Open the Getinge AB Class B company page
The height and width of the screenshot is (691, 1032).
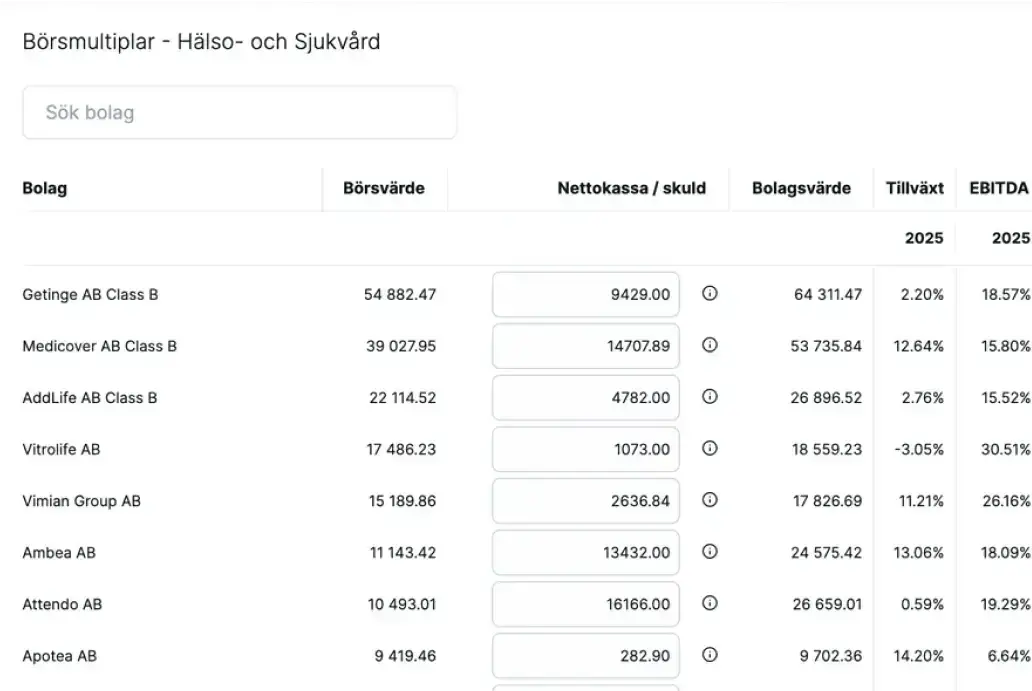[x=93, y=294]
